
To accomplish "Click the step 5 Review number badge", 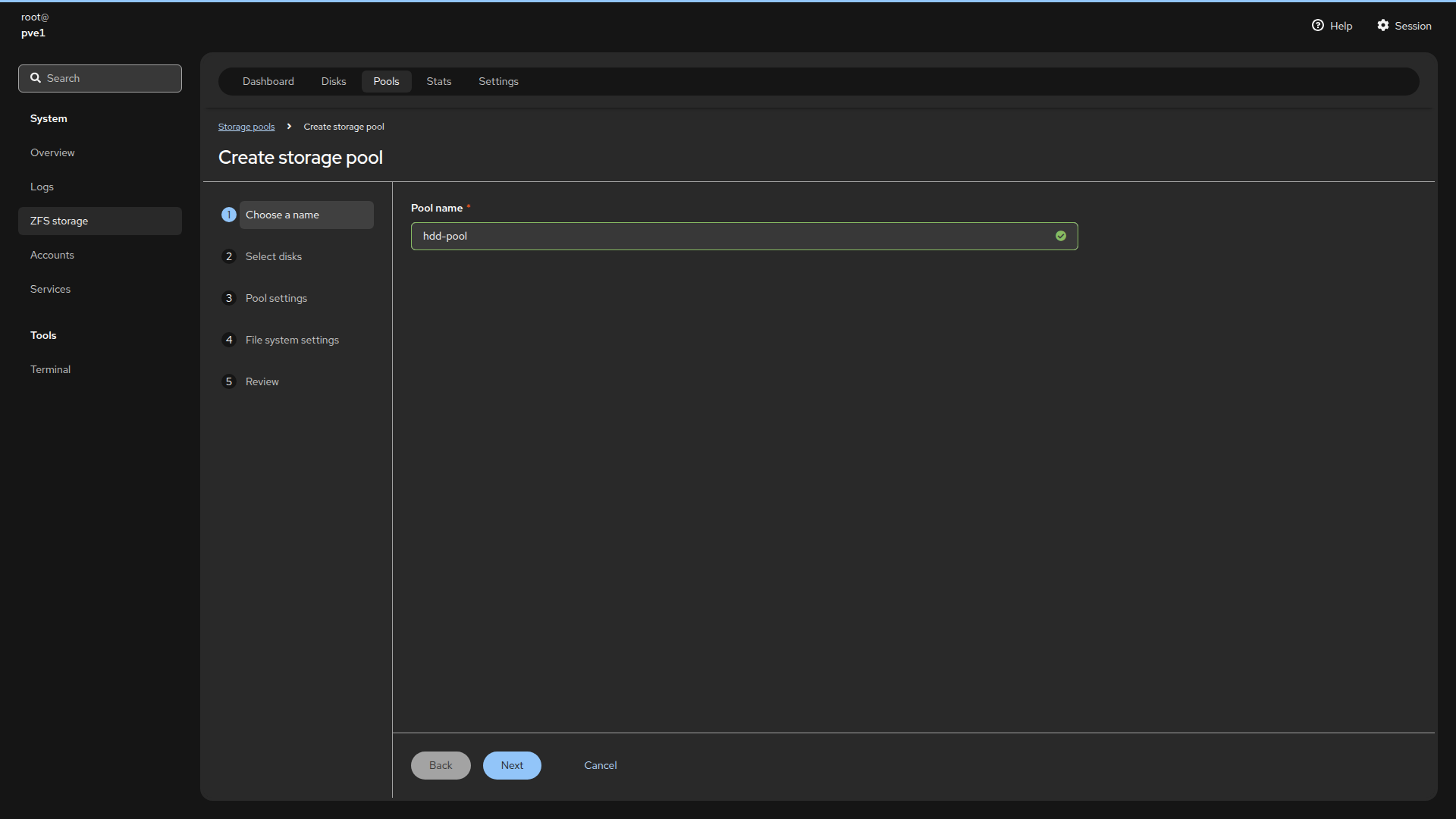I will 228,382.
